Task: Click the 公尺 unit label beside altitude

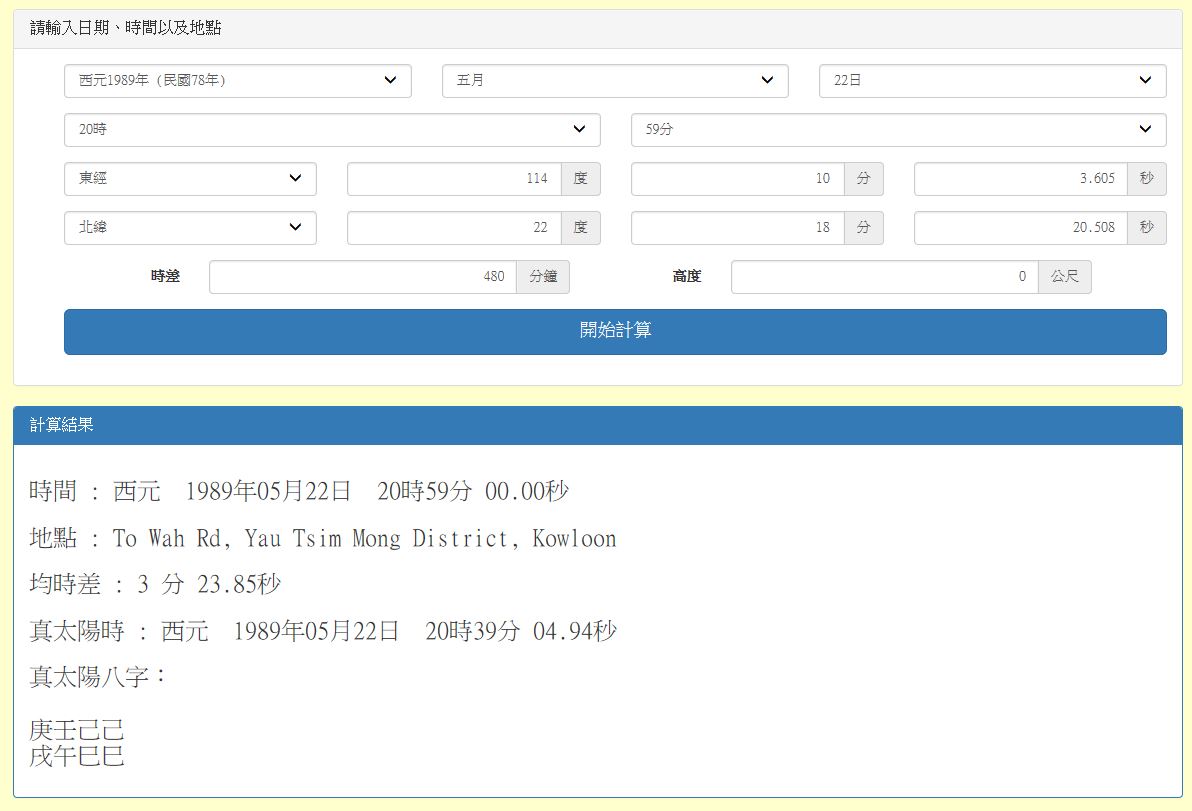Action: click(x=1064, y=277)
